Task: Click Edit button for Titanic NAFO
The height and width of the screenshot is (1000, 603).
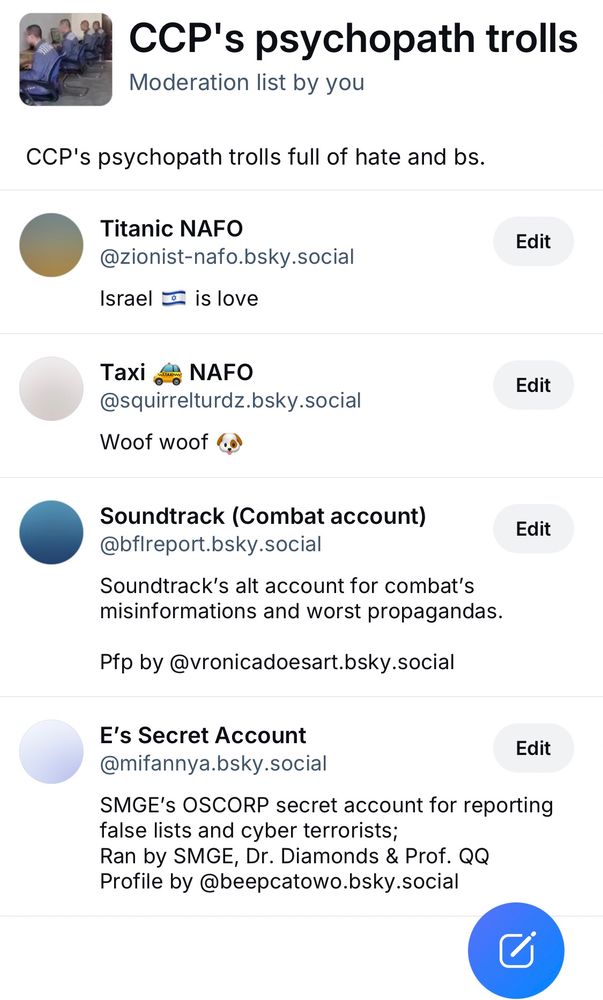Action: coord(533,241)
